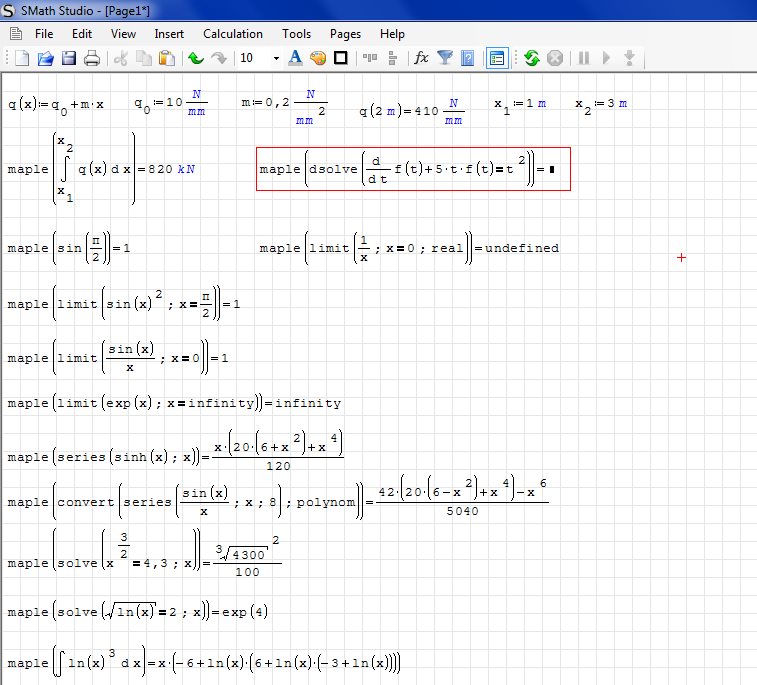Open the fx insert function dialog

pyautogui.click(x=421, y=58)
